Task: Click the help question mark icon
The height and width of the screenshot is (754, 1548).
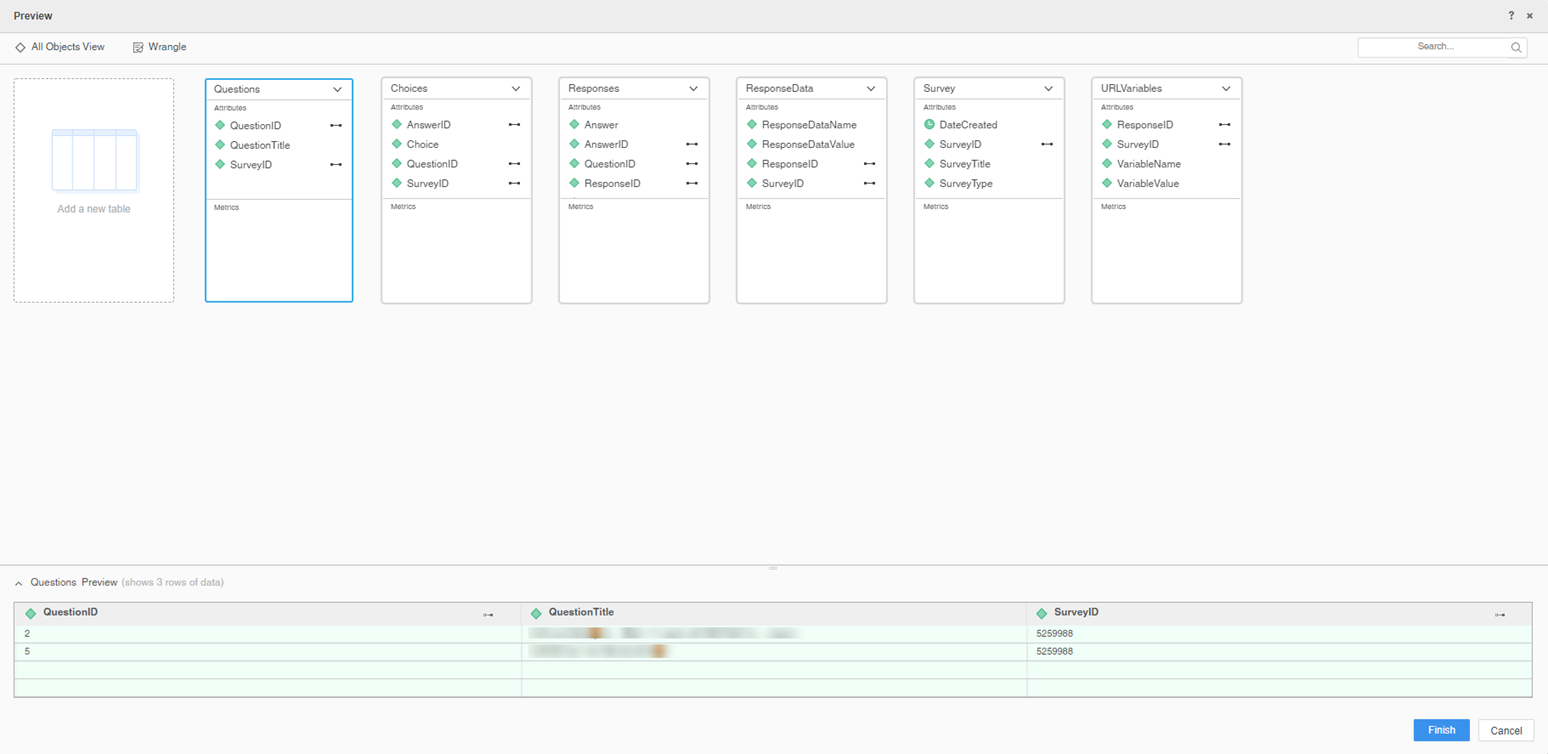Action: click(1511, 16)
